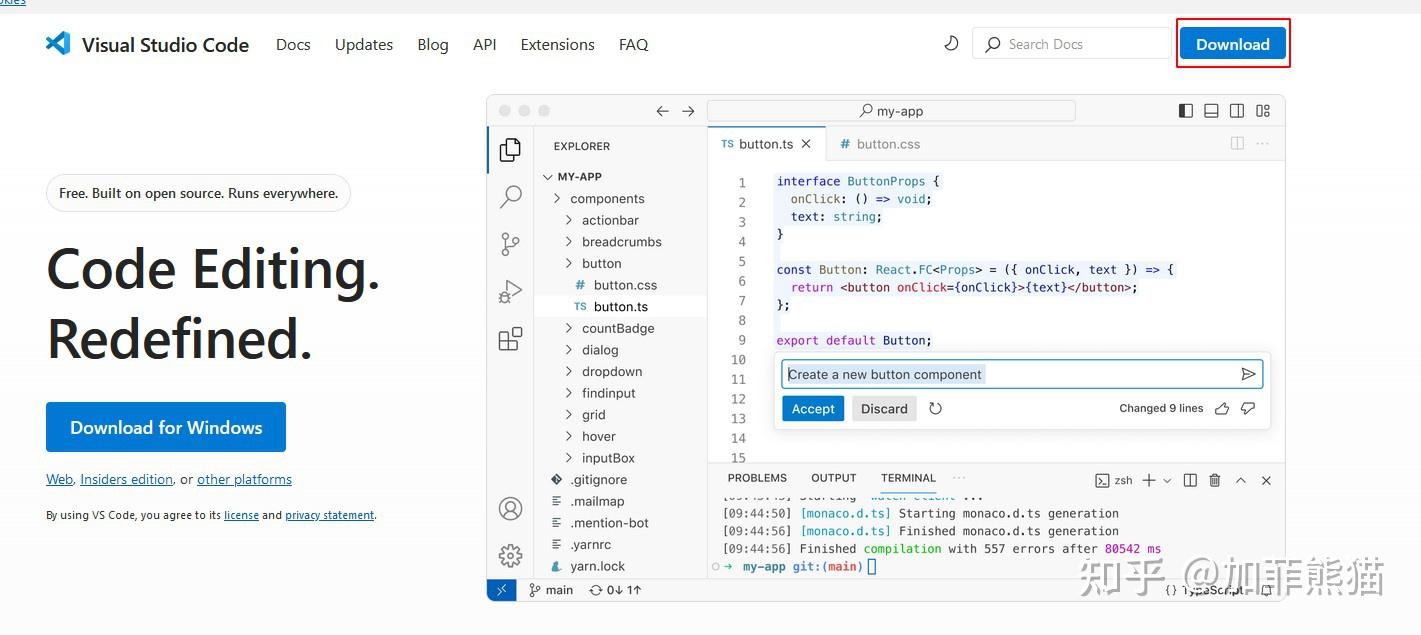The height and width of the screenshot is (635, 1421).
Task: Open the Extensions page from the top navigation
Action: click(557, 44)
